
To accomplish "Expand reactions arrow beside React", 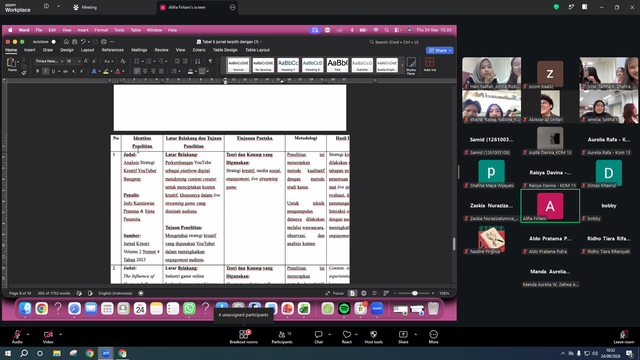I will (357, 334).
